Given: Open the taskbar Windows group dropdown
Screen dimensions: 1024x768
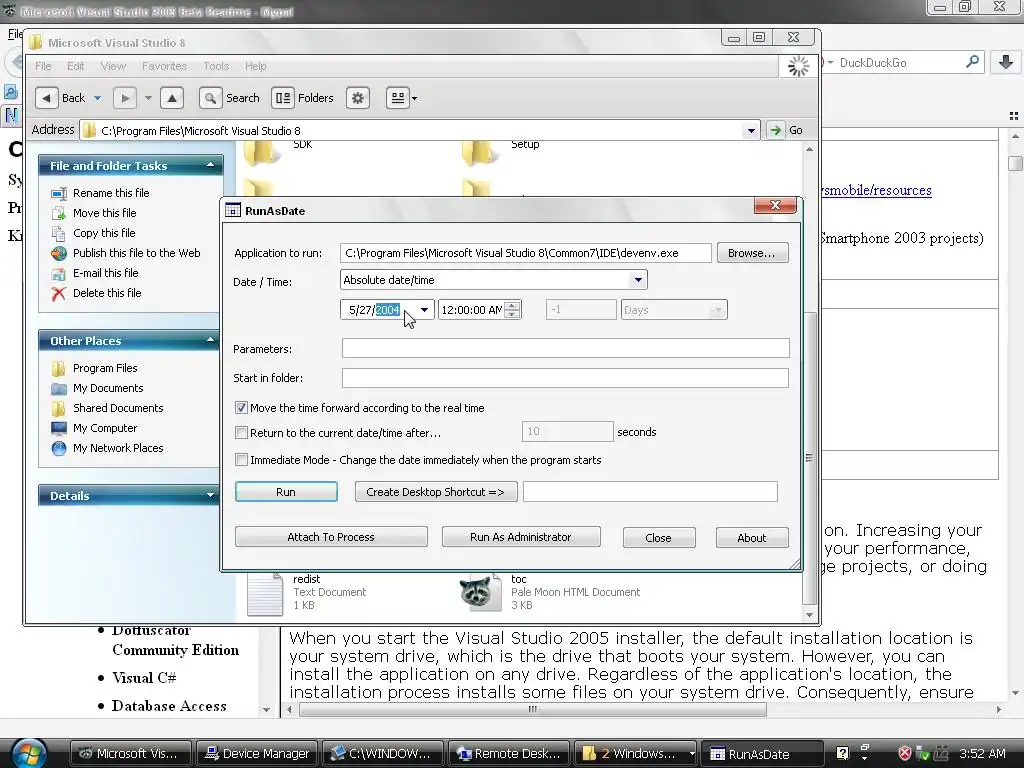Looking at the screenshot, I should pos(692,754).
